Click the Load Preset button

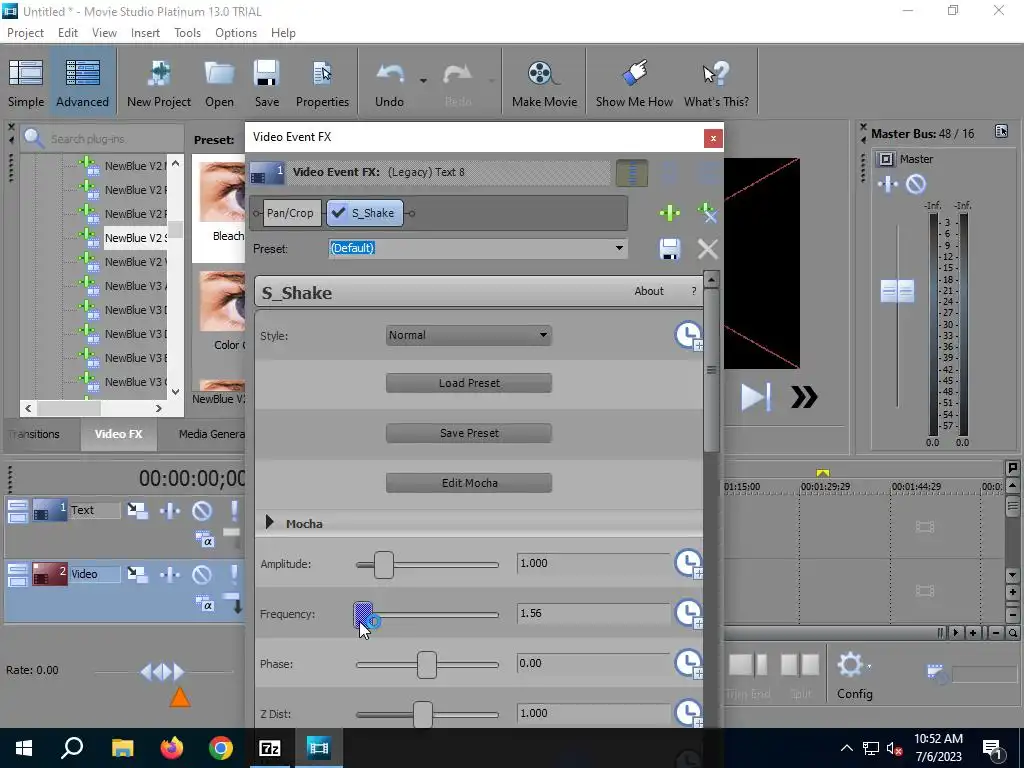point(469,383)
